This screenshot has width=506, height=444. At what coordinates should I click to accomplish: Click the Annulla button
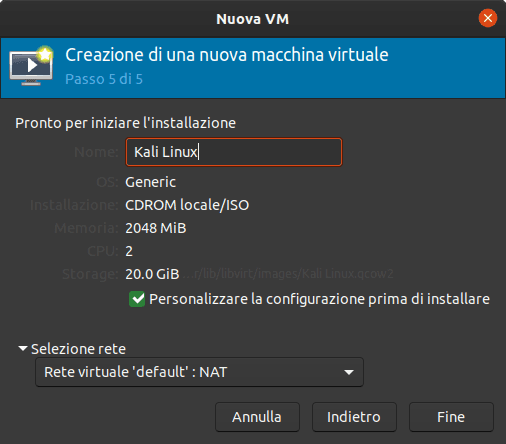[257, 417]
